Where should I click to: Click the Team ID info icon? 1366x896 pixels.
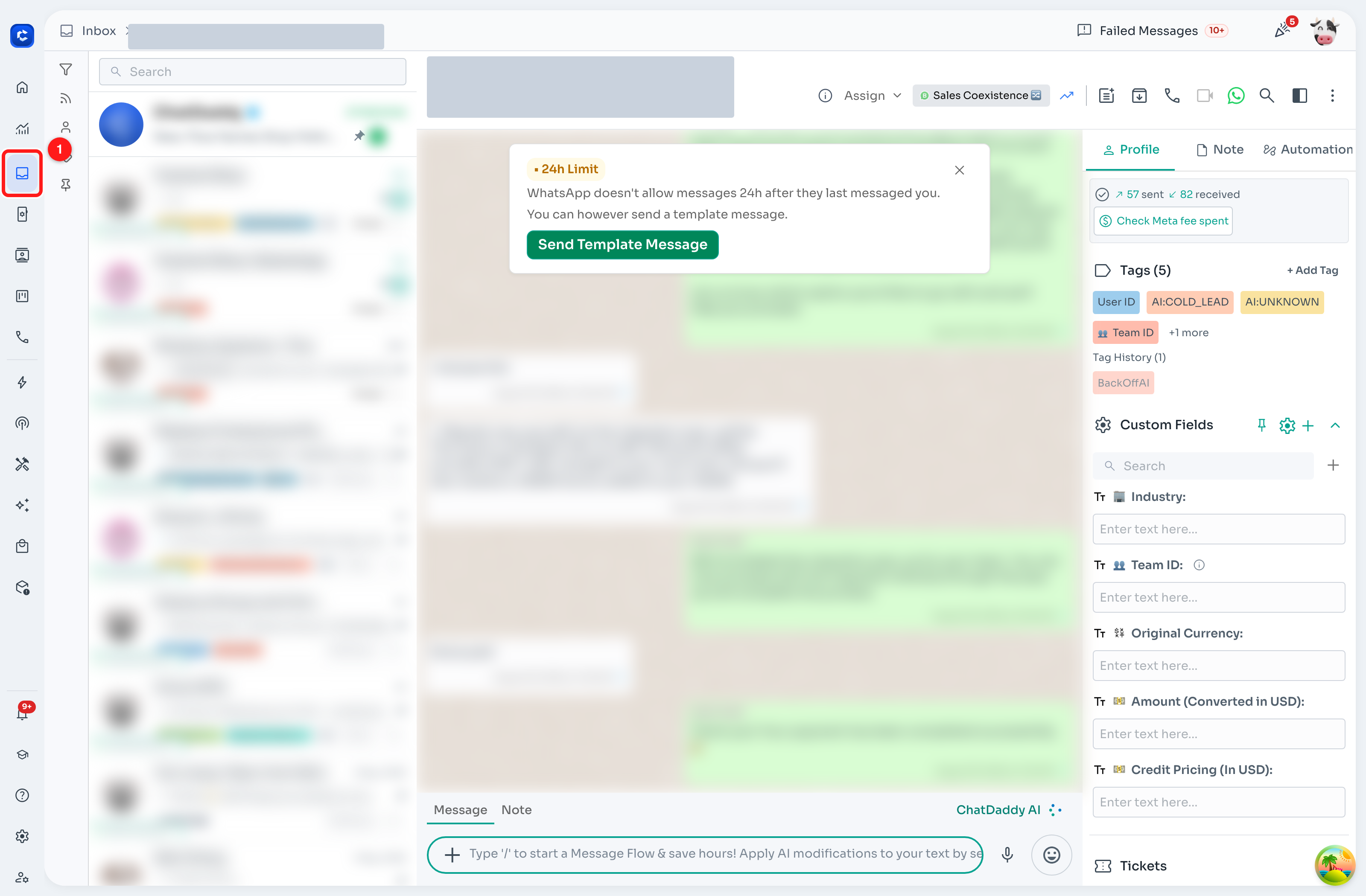click(1199, 565)
